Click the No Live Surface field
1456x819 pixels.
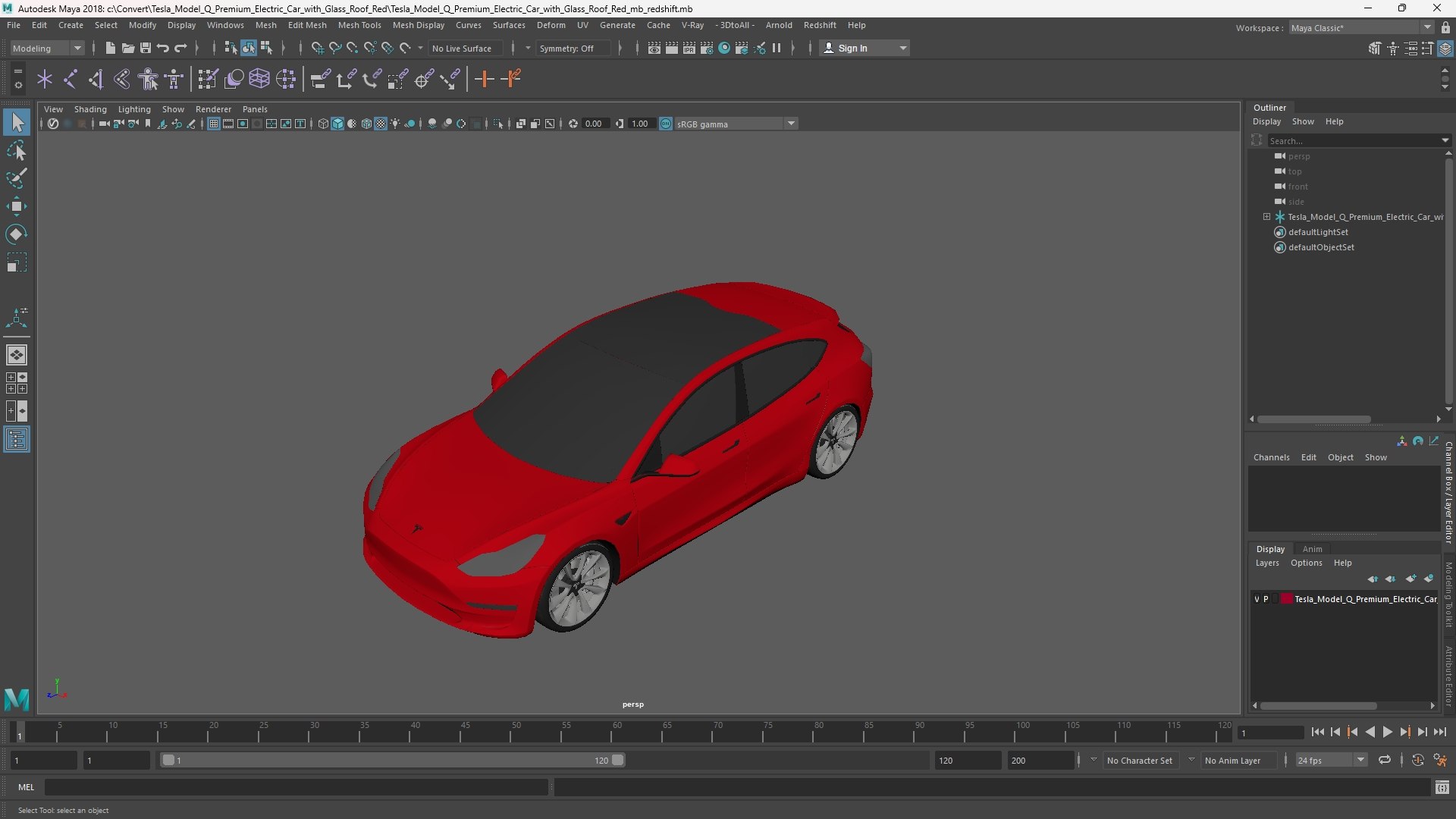[x=465, y=48]
